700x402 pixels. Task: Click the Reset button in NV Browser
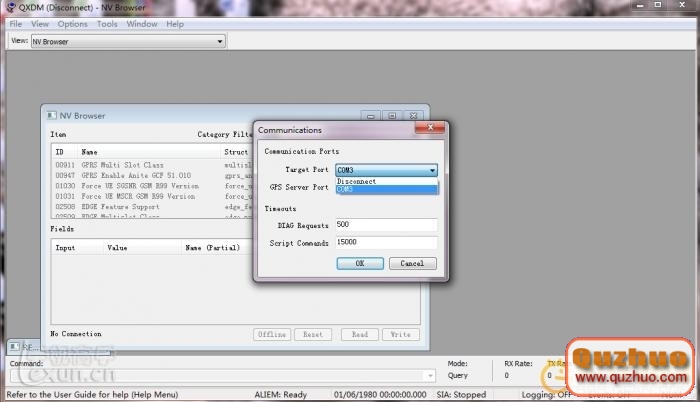(x=313, y=335)
